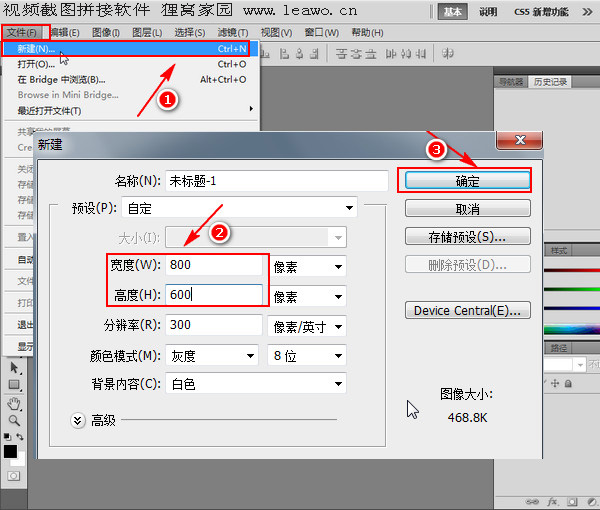
Task: Expand the 高级 options chevron
Action: 78,421
